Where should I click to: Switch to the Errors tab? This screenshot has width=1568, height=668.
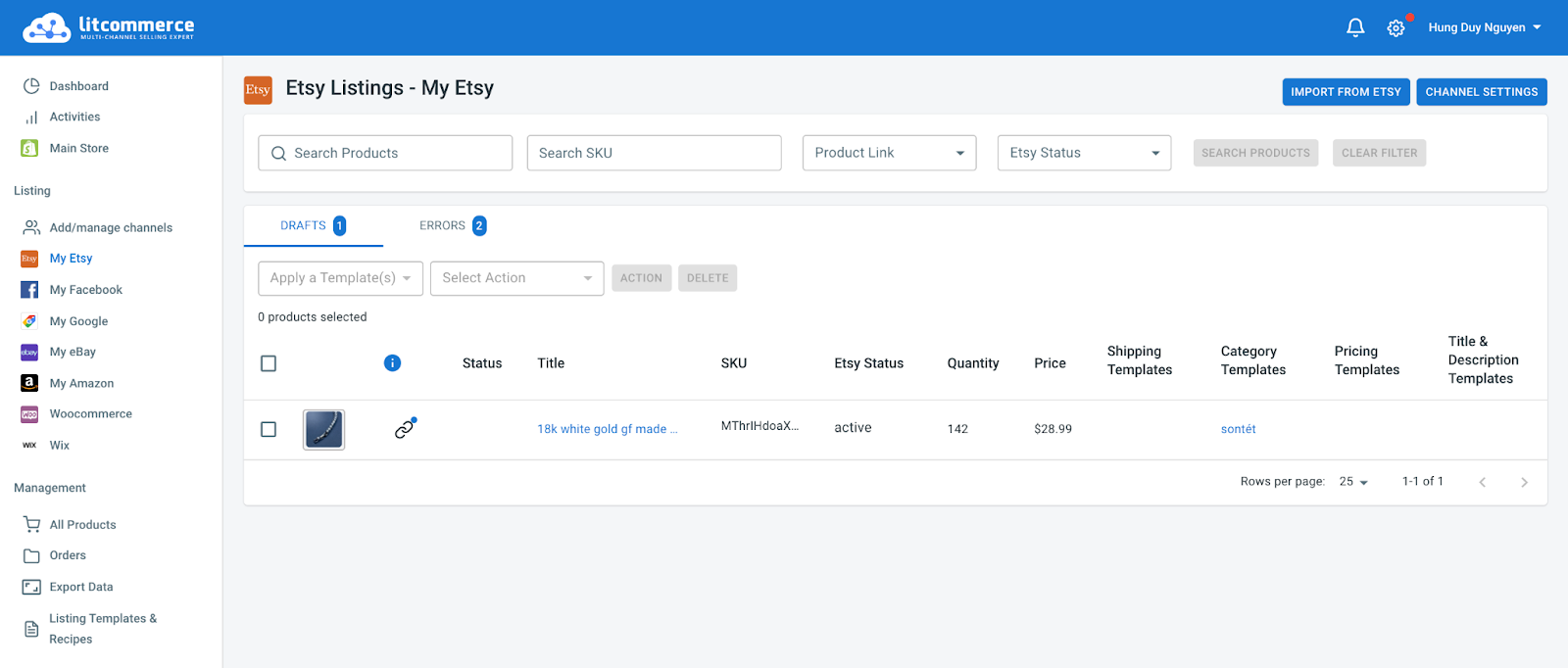click(x=453, y=225)
